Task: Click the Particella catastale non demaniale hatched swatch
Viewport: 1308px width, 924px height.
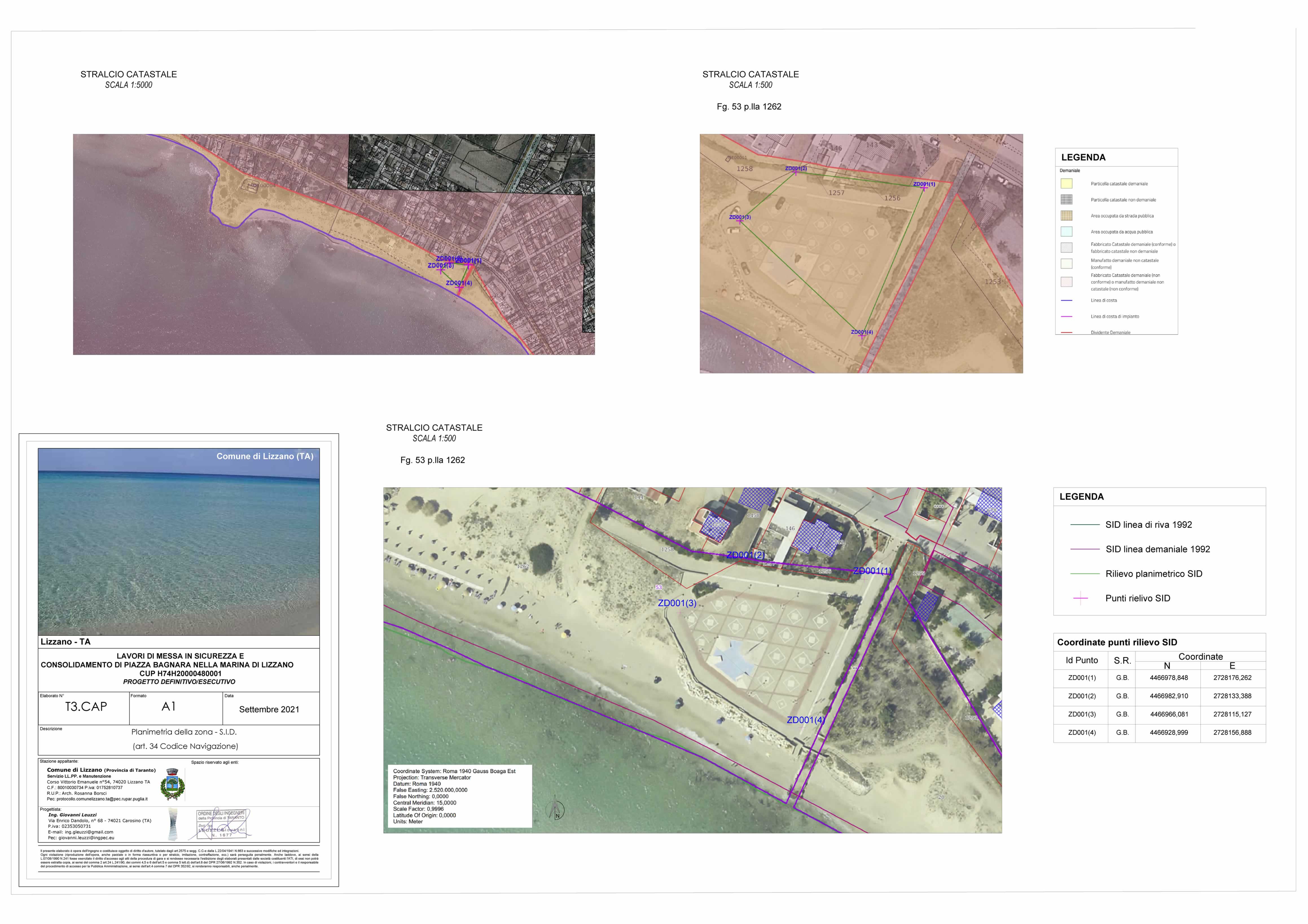Action: (x=1067, y=200)
